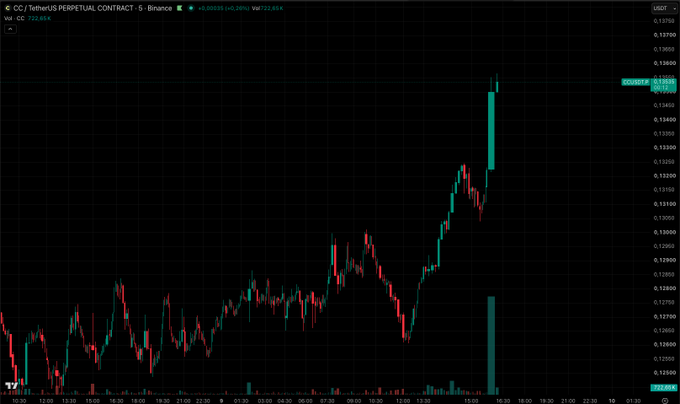The width and height of the screenshot is (680, 404).
Task: Click price axis label 0,12700
Action: click(x=664, y=316)
